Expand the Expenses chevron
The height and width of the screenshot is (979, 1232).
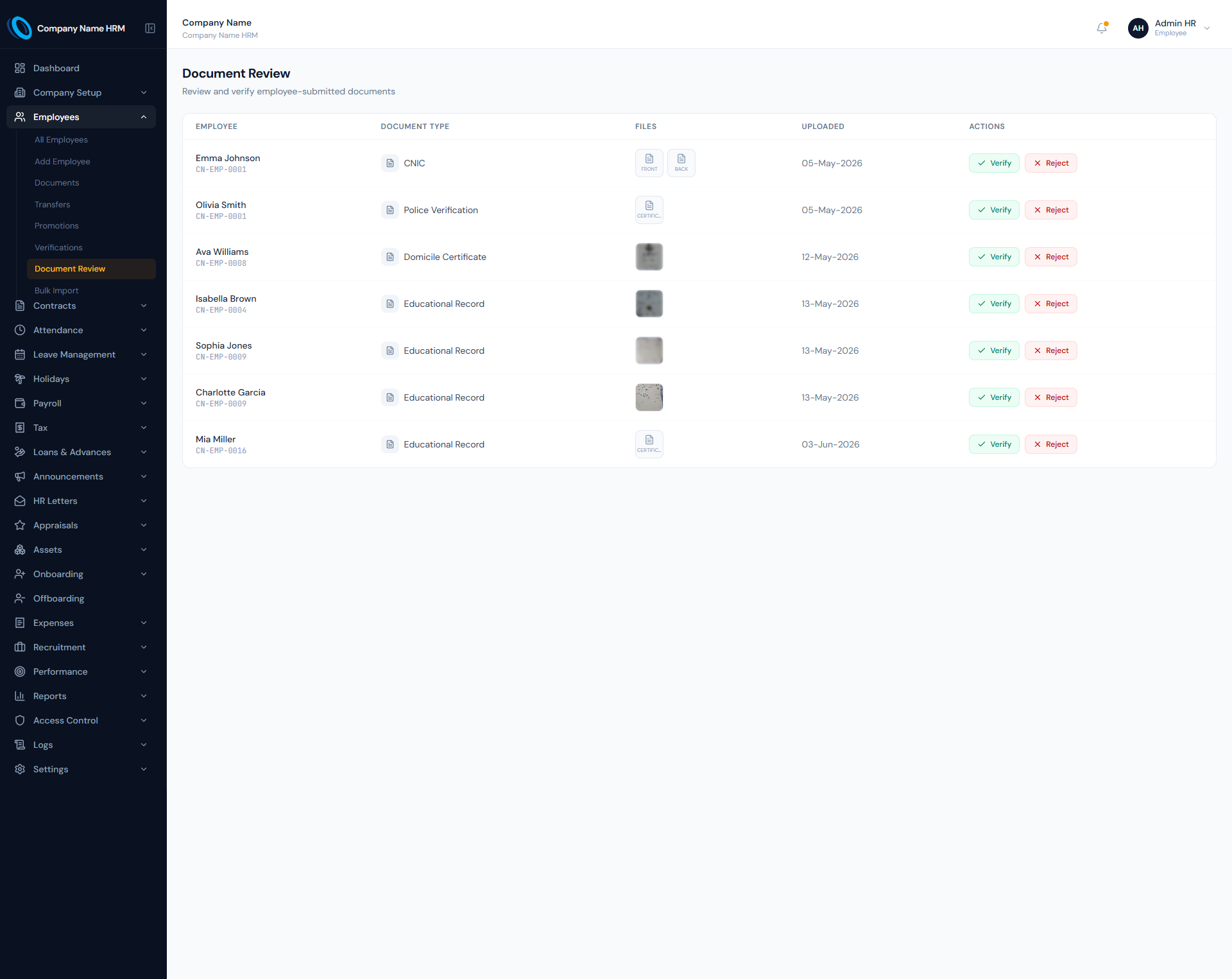[144, 623]
